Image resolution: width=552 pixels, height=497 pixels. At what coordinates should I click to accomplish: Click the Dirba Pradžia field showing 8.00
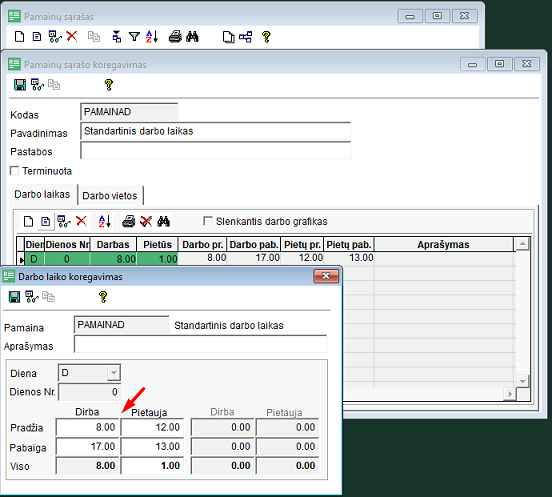(x=87, y=427)
